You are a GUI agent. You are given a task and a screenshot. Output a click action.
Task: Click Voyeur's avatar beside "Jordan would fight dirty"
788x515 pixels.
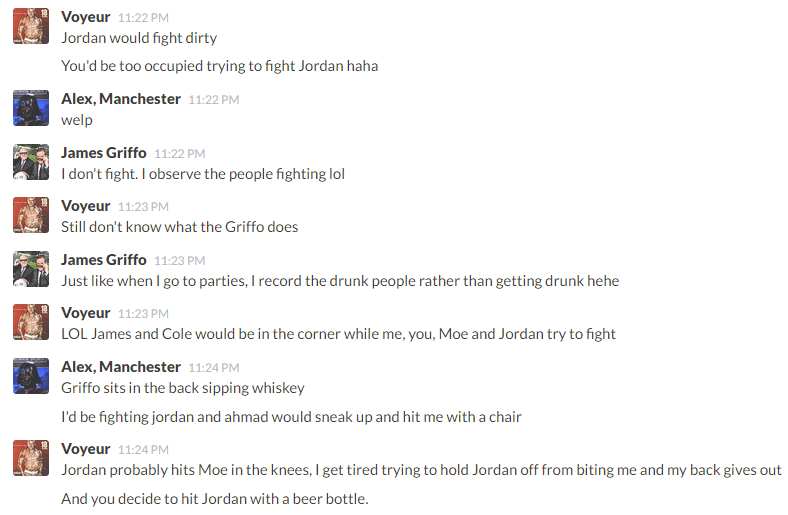coord(31,27)
